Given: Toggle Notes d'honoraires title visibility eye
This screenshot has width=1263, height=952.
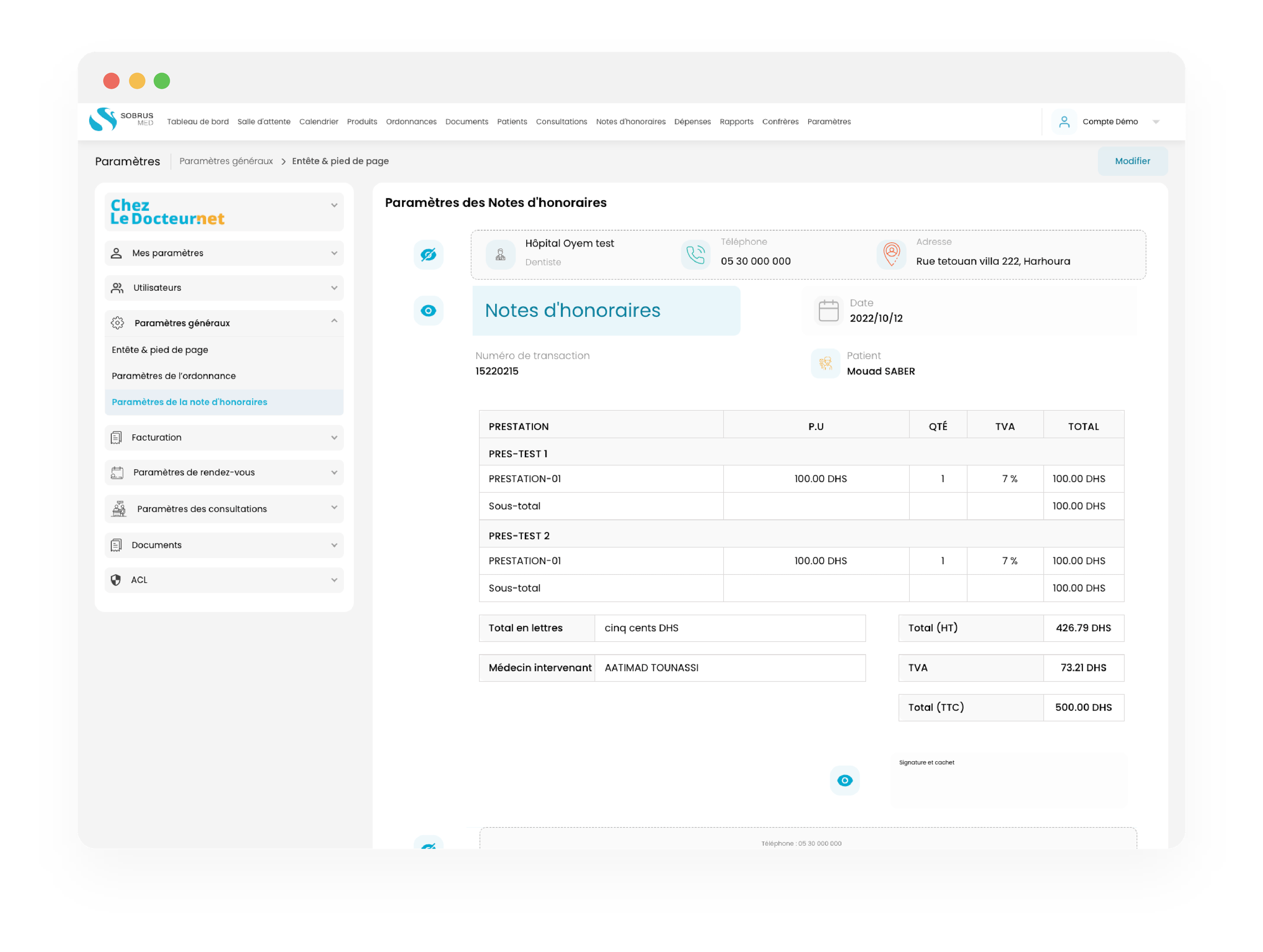Looking at the screenshot, I should (428, 310).
